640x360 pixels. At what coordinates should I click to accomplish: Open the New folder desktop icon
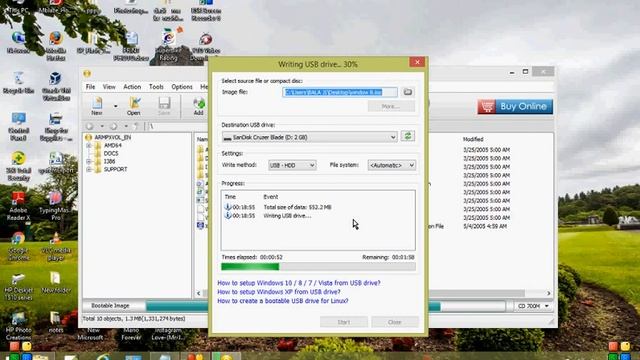click(56, 282)
